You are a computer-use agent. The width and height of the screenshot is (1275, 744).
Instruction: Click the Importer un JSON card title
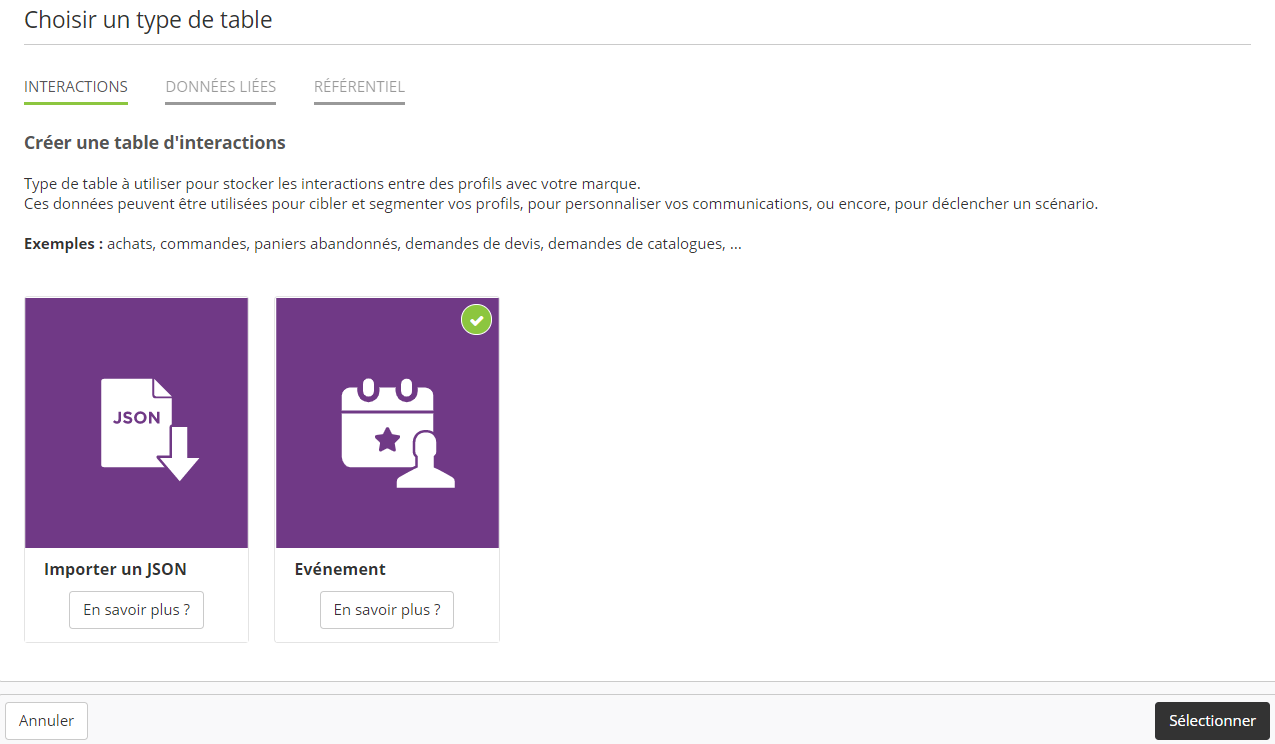pos(115,569)
